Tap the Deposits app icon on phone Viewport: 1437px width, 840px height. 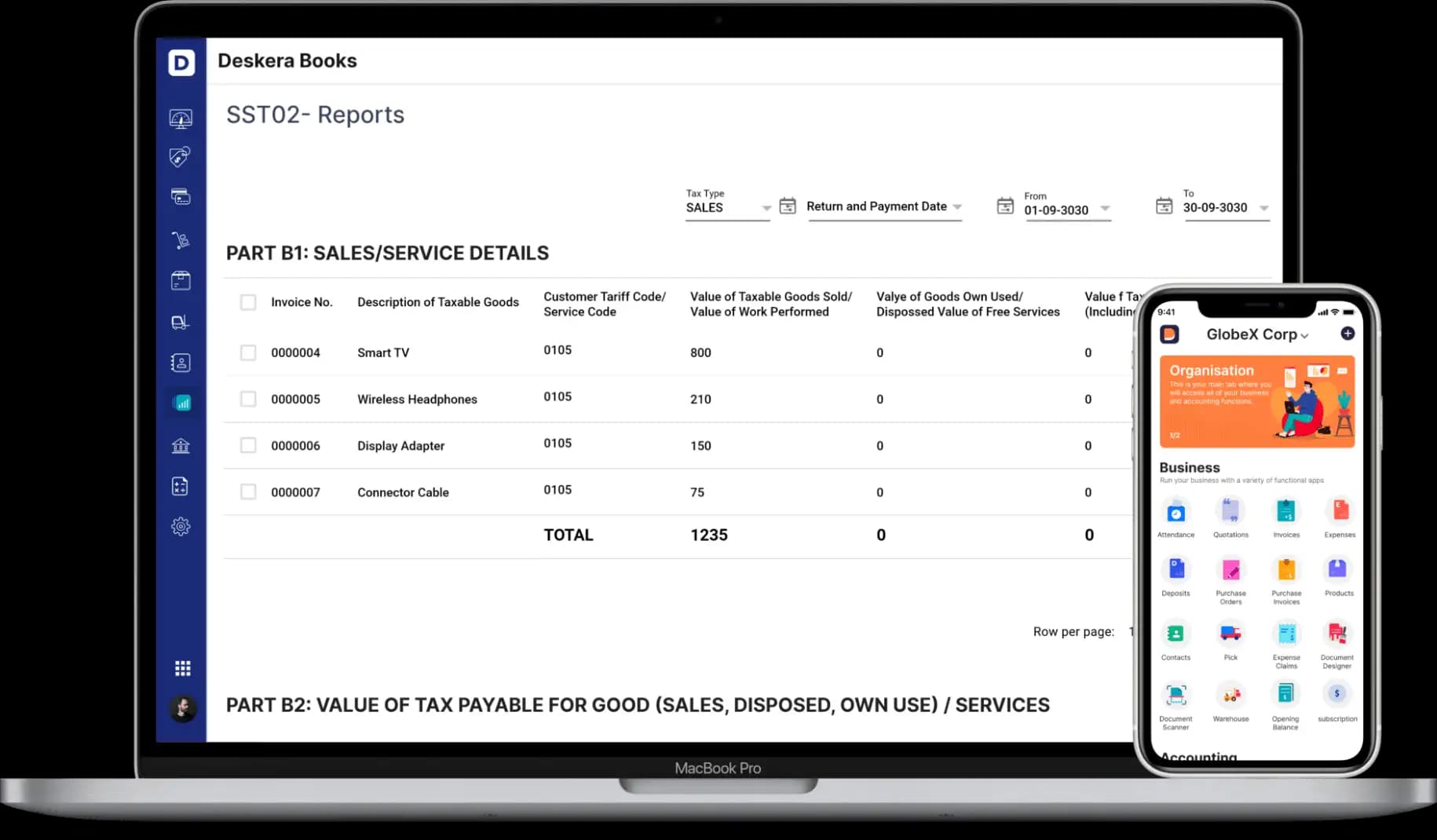tap(1176, 569)
